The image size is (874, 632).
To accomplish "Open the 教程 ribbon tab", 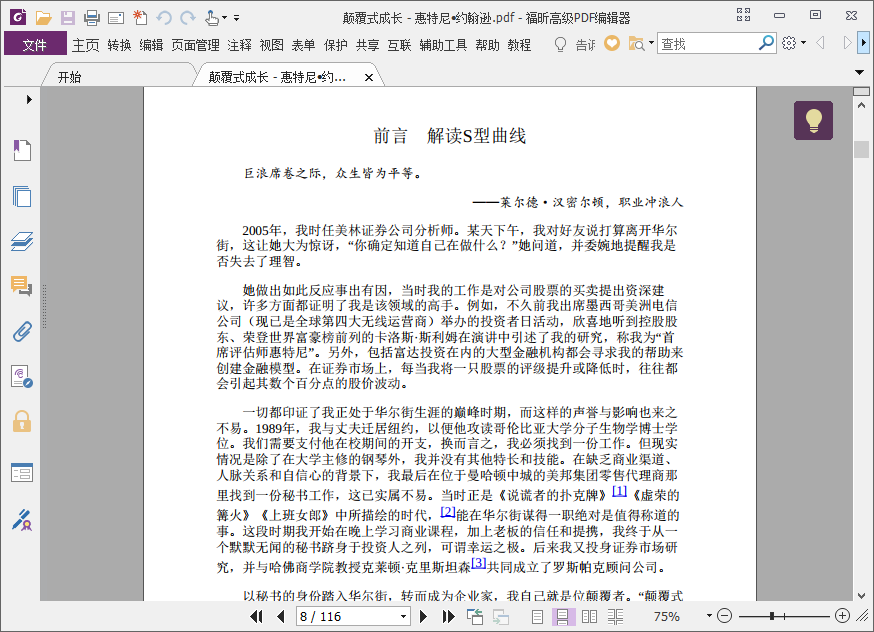I will 519,45.
